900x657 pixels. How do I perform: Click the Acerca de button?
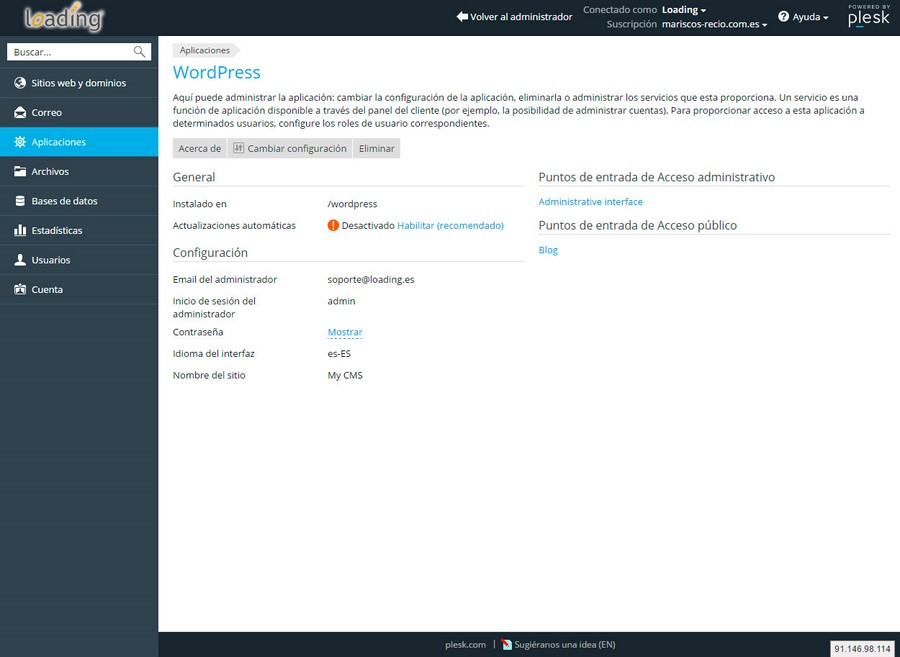pyautogui.click(x=200, y=148)
